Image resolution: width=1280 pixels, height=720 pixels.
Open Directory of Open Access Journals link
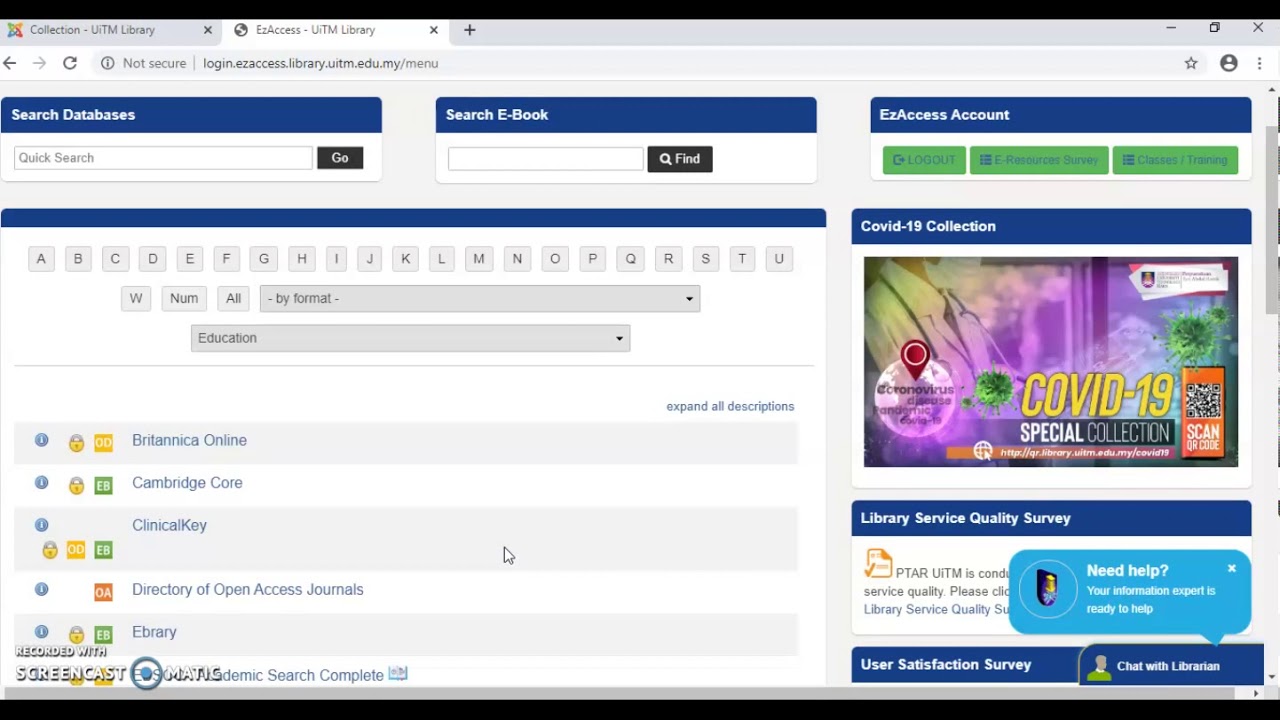click(x=248, y=590)
